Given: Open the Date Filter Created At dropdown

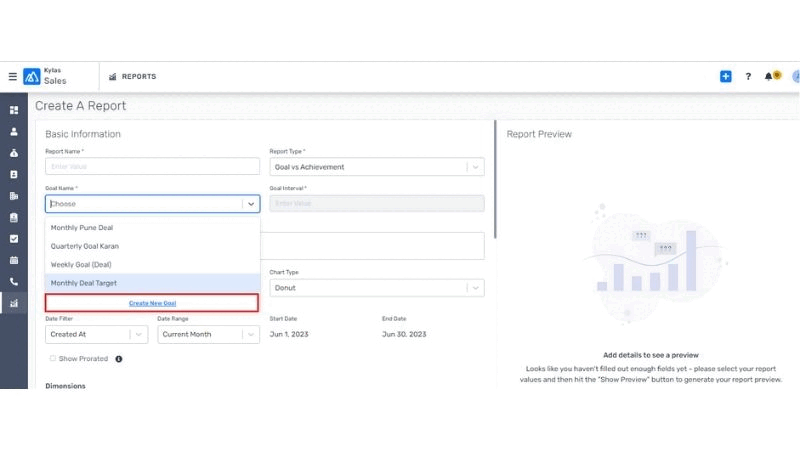Looking at the screenshot, I should point(96,334).
